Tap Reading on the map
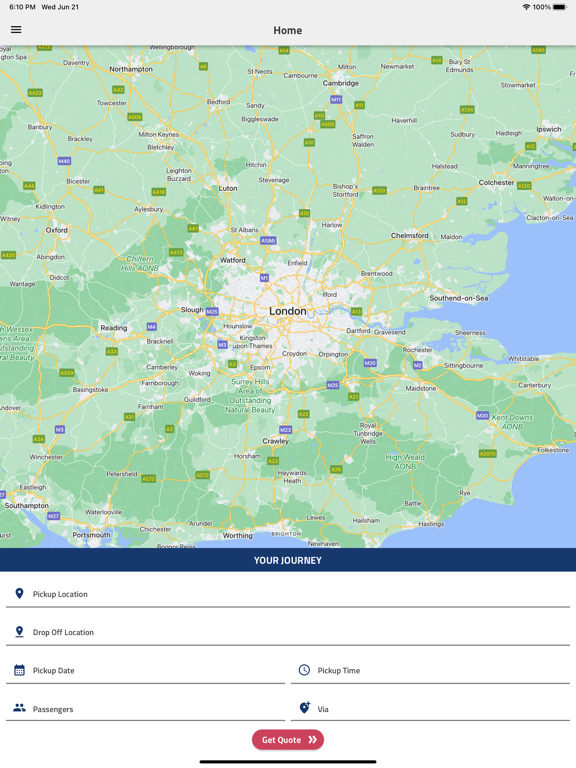576x768 pixels. point(114,328)
